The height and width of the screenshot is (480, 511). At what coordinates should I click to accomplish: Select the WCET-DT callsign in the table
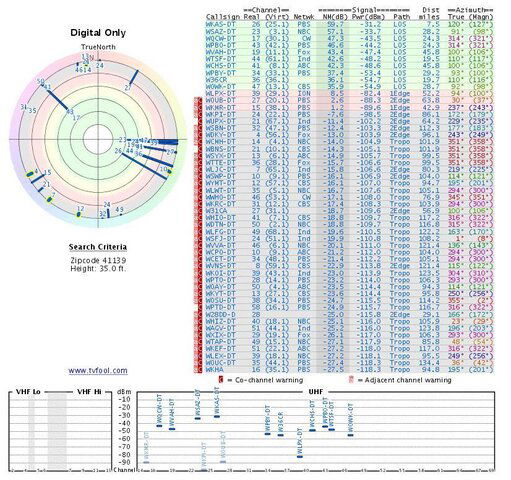pyautogui.click(x=220, y=259)
